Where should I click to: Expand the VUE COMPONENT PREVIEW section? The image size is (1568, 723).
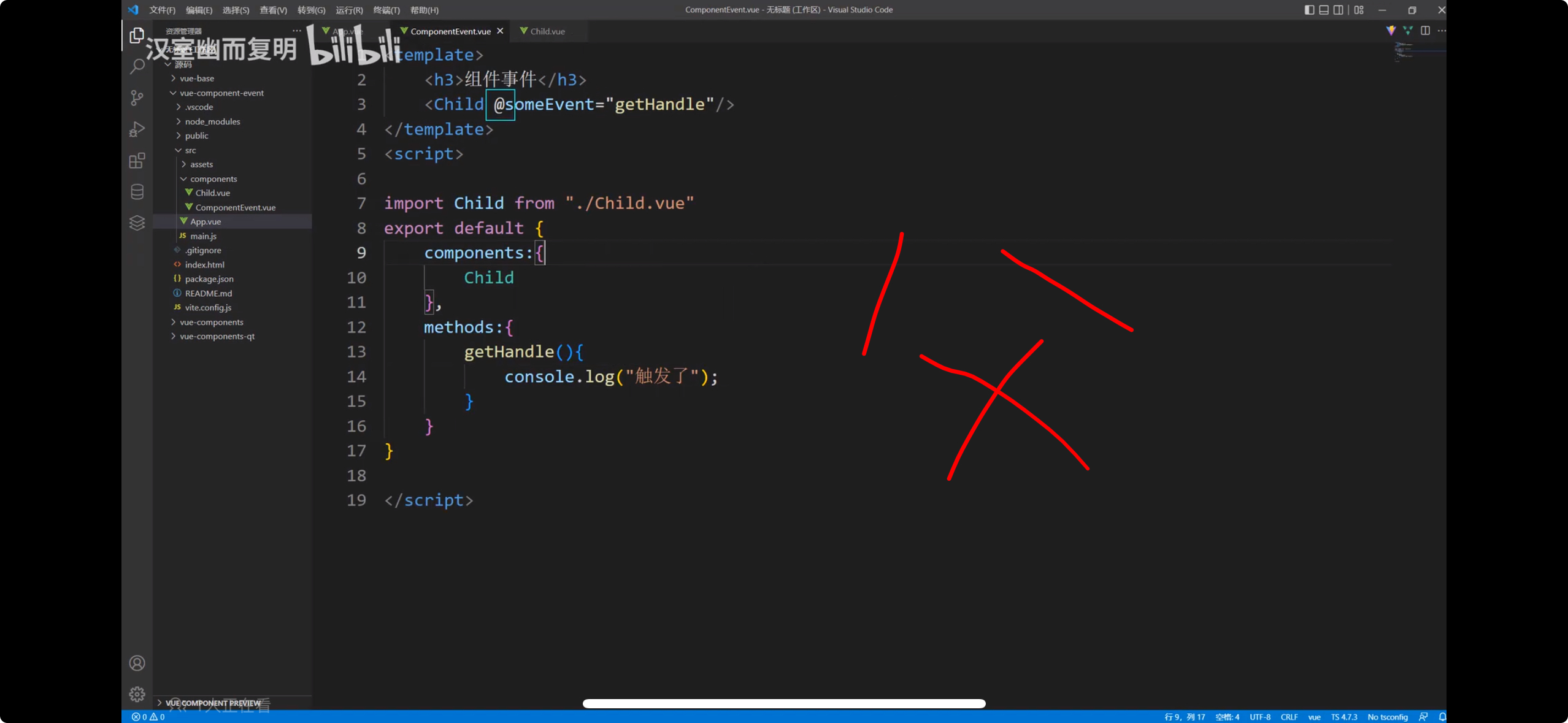pos(213,703)
